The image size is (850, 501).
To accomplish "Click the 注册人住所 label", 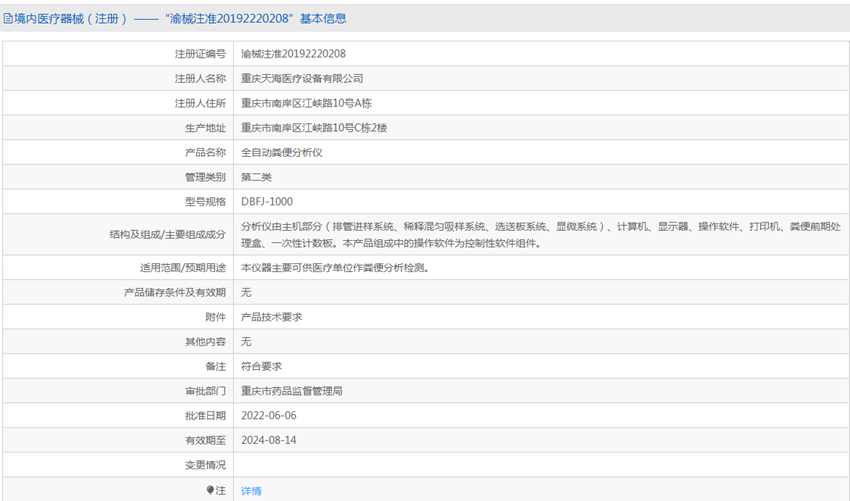I will [200, 103].
